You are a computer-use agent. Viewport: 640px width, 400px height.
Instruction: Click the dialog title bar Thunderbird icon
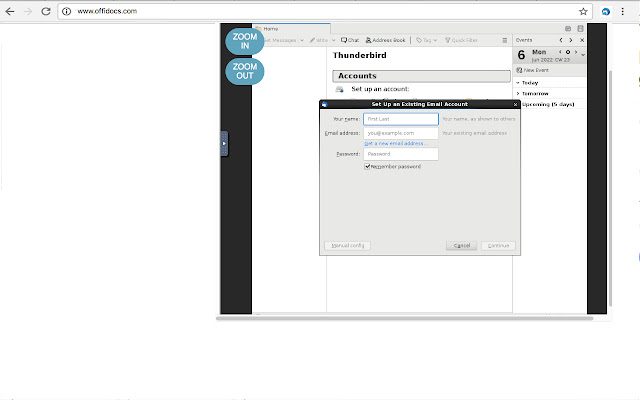[x=324, y=104]
